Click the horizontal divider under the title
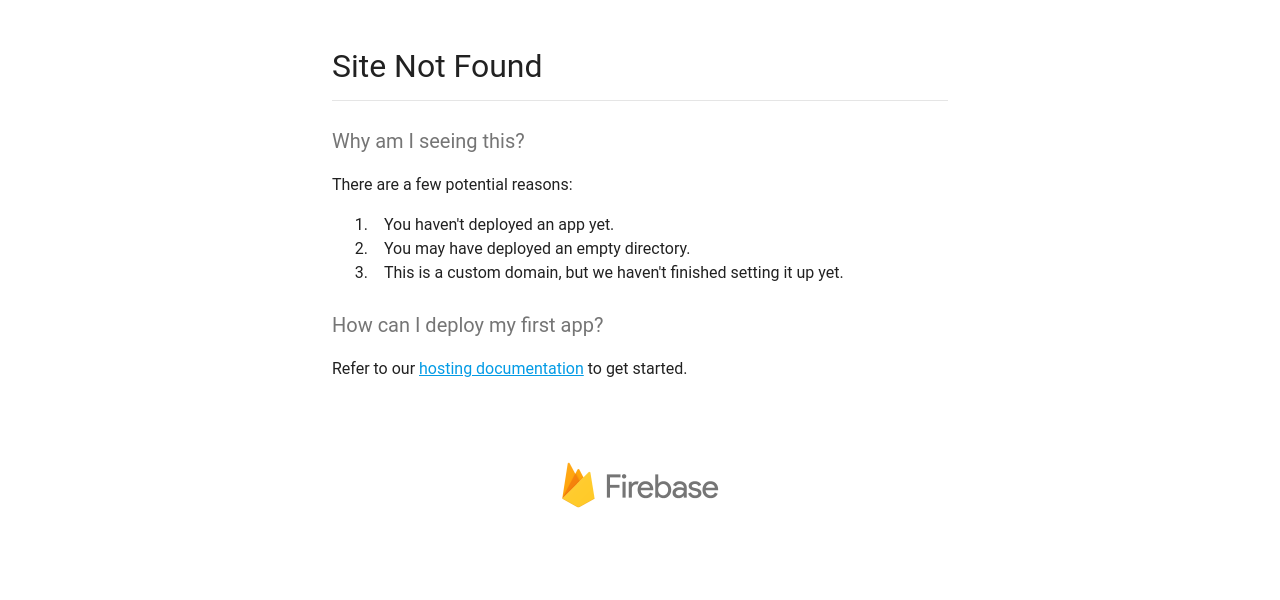The height and width of the screenshot is (600, 1280). click(640, 101)
